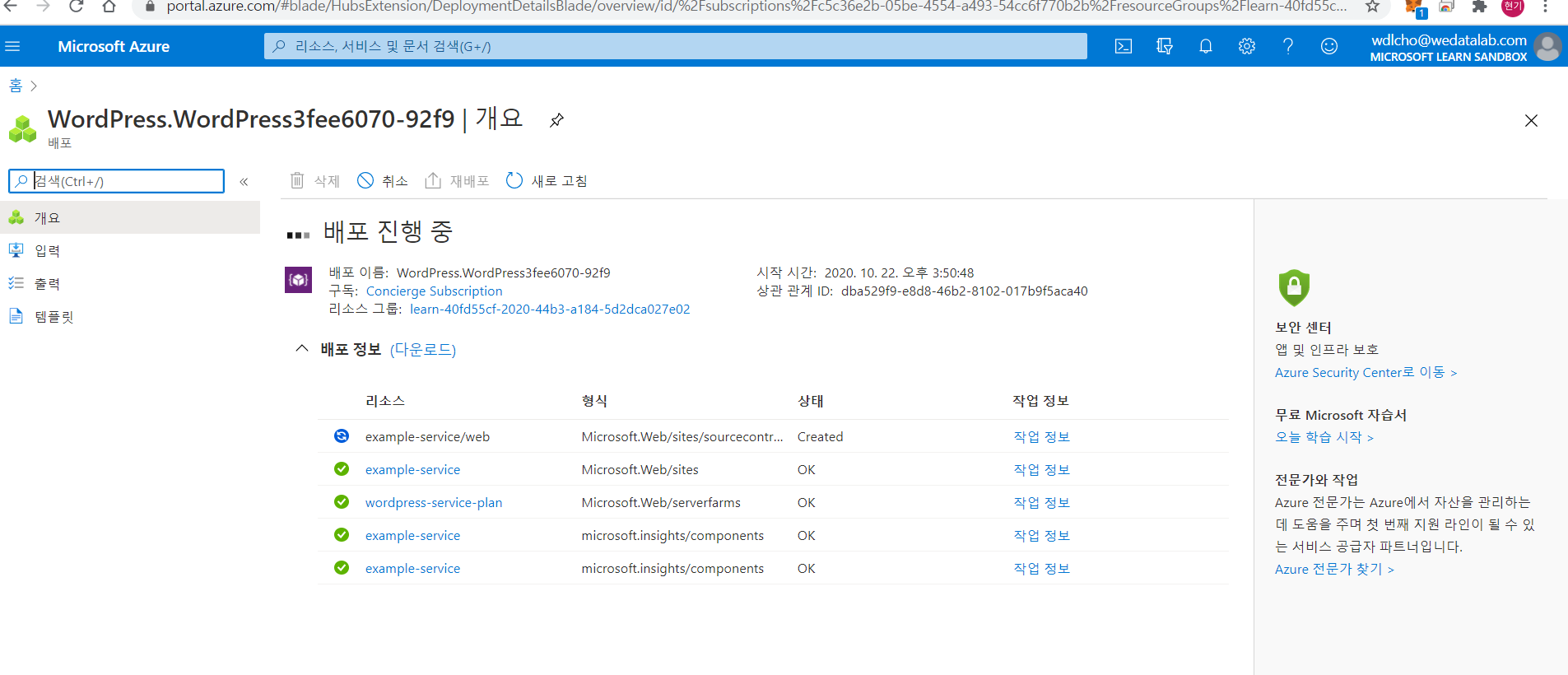Open the help question mark menu

(x=1288, y=46)
